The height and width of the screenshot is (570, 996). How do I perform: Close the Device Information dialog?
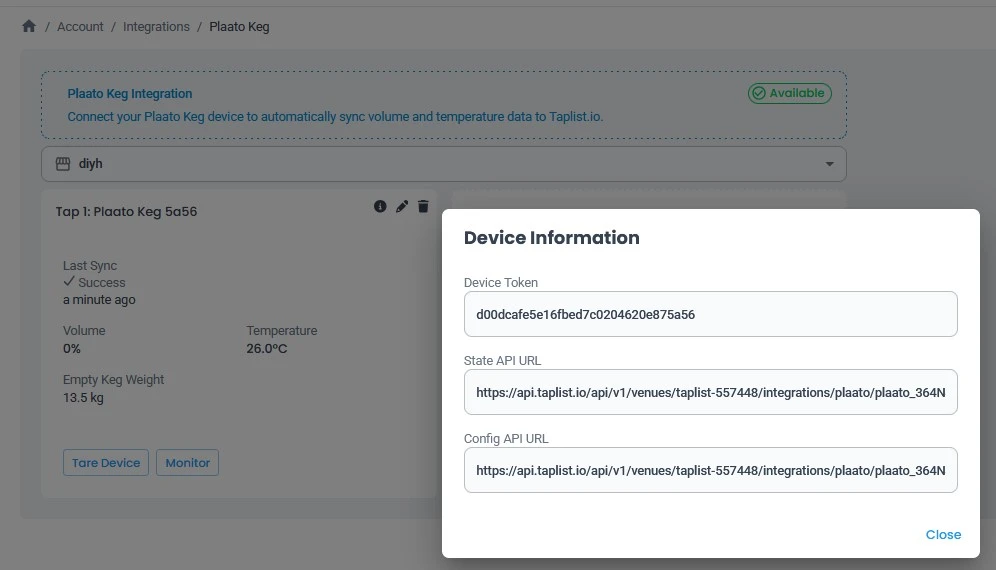[942, 535]
